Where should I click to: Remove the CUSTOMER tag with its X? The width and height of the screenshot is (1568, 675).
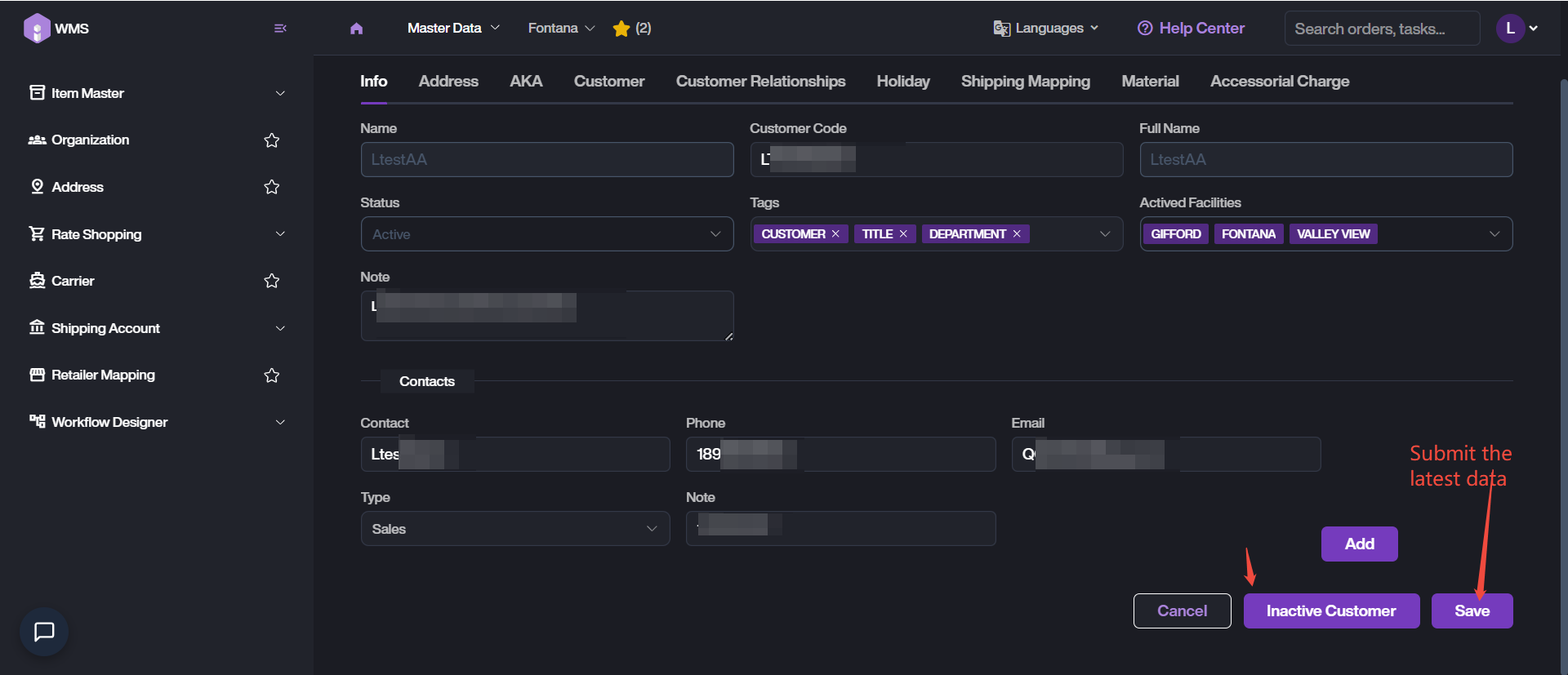click(835, 234)
